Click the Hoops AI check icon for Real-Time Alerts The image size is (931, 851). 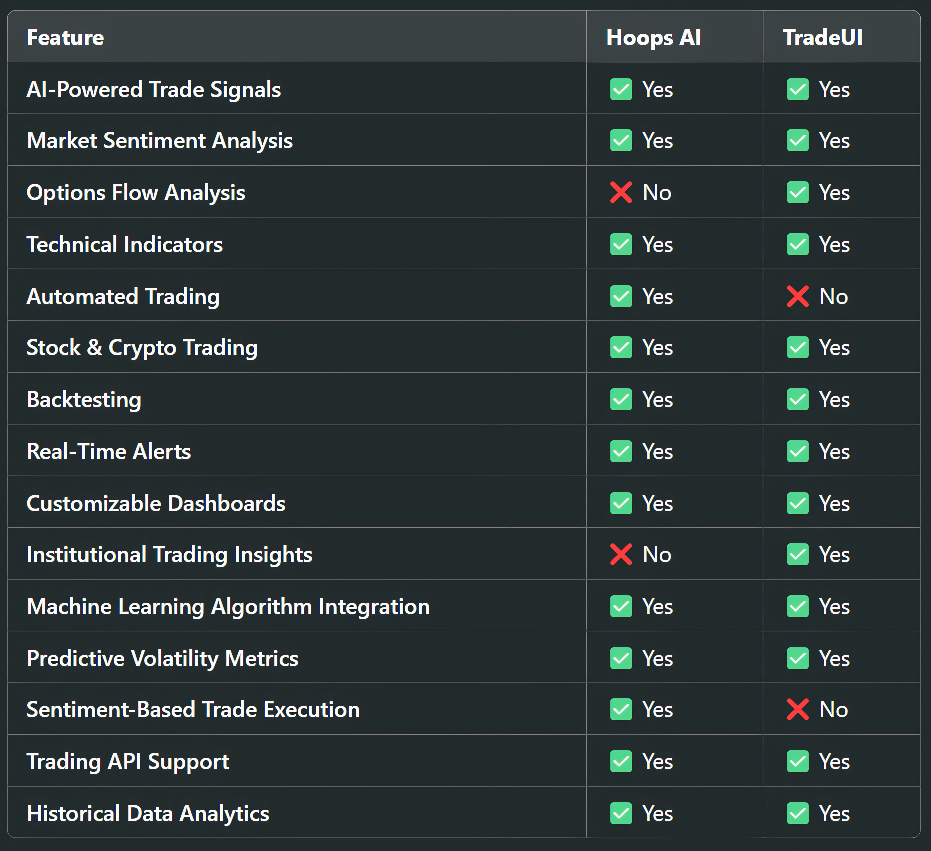(x=621, y=451)
